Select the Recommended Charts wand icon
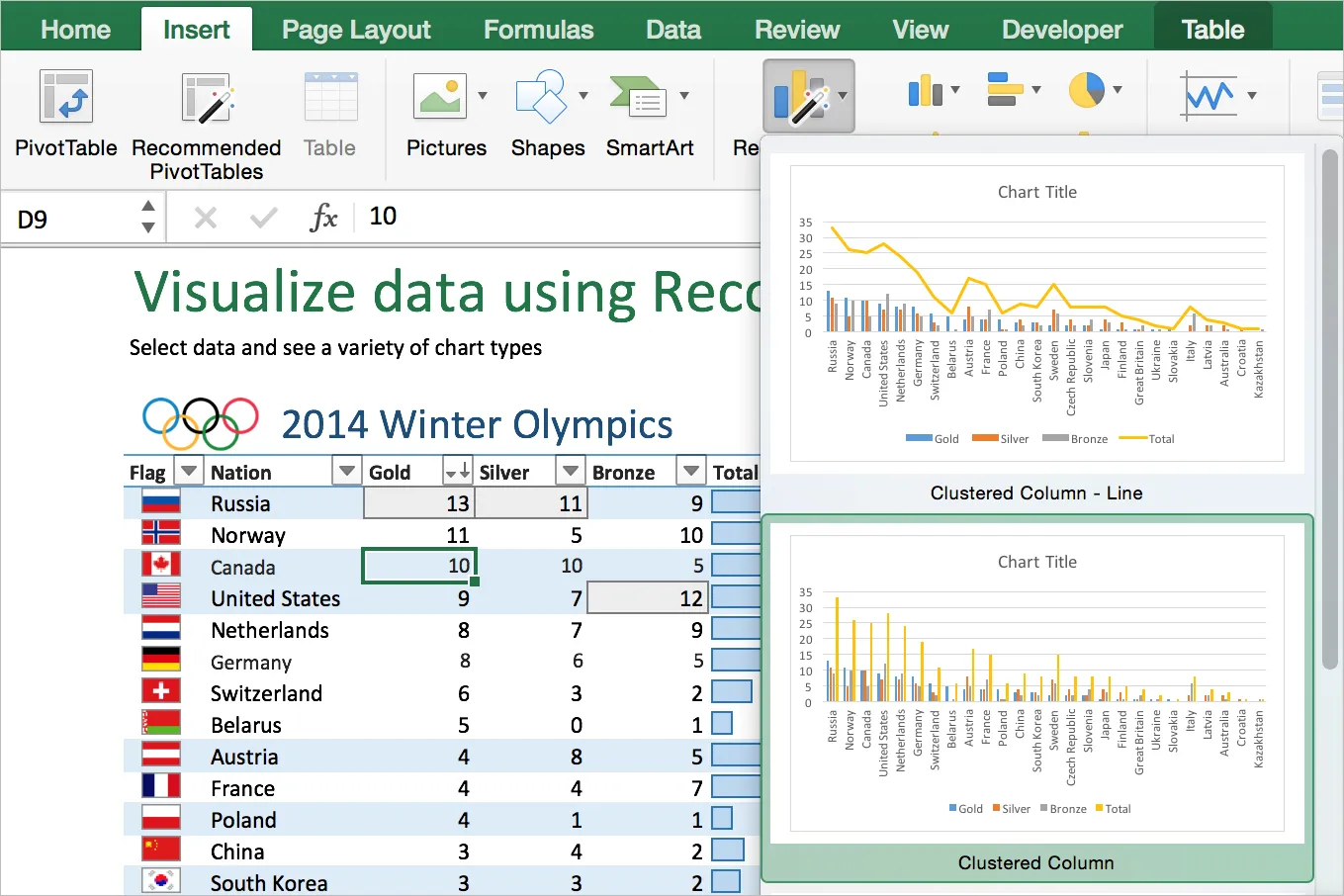 pyautogui.click(x=801, y=94)
